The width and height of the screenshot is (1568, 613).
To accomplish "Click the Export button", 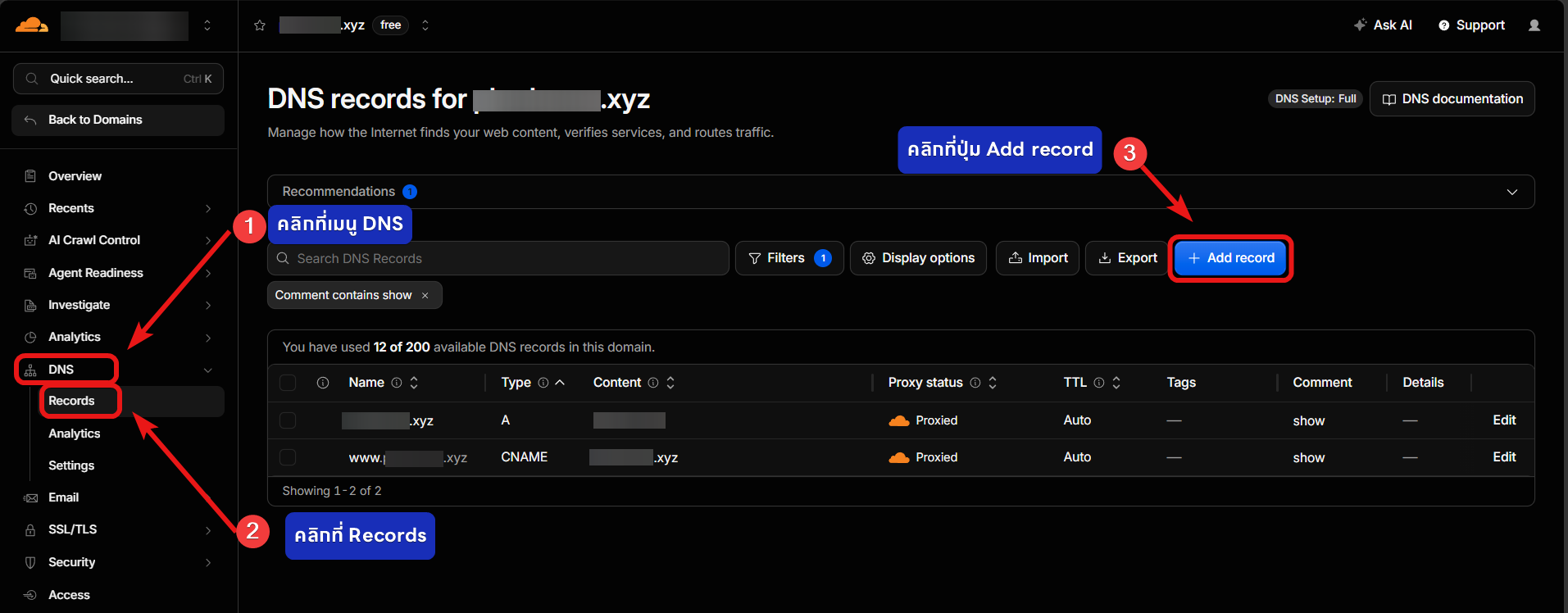I will [1127, 258].
